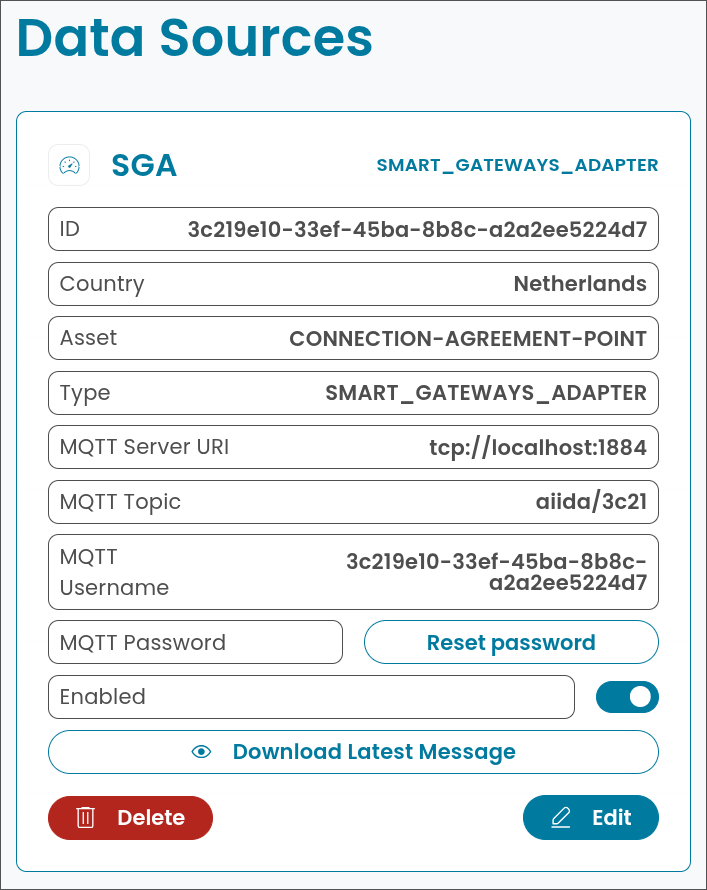Click the Data Sources page title
707x890 pixels.
click(197, 40)
